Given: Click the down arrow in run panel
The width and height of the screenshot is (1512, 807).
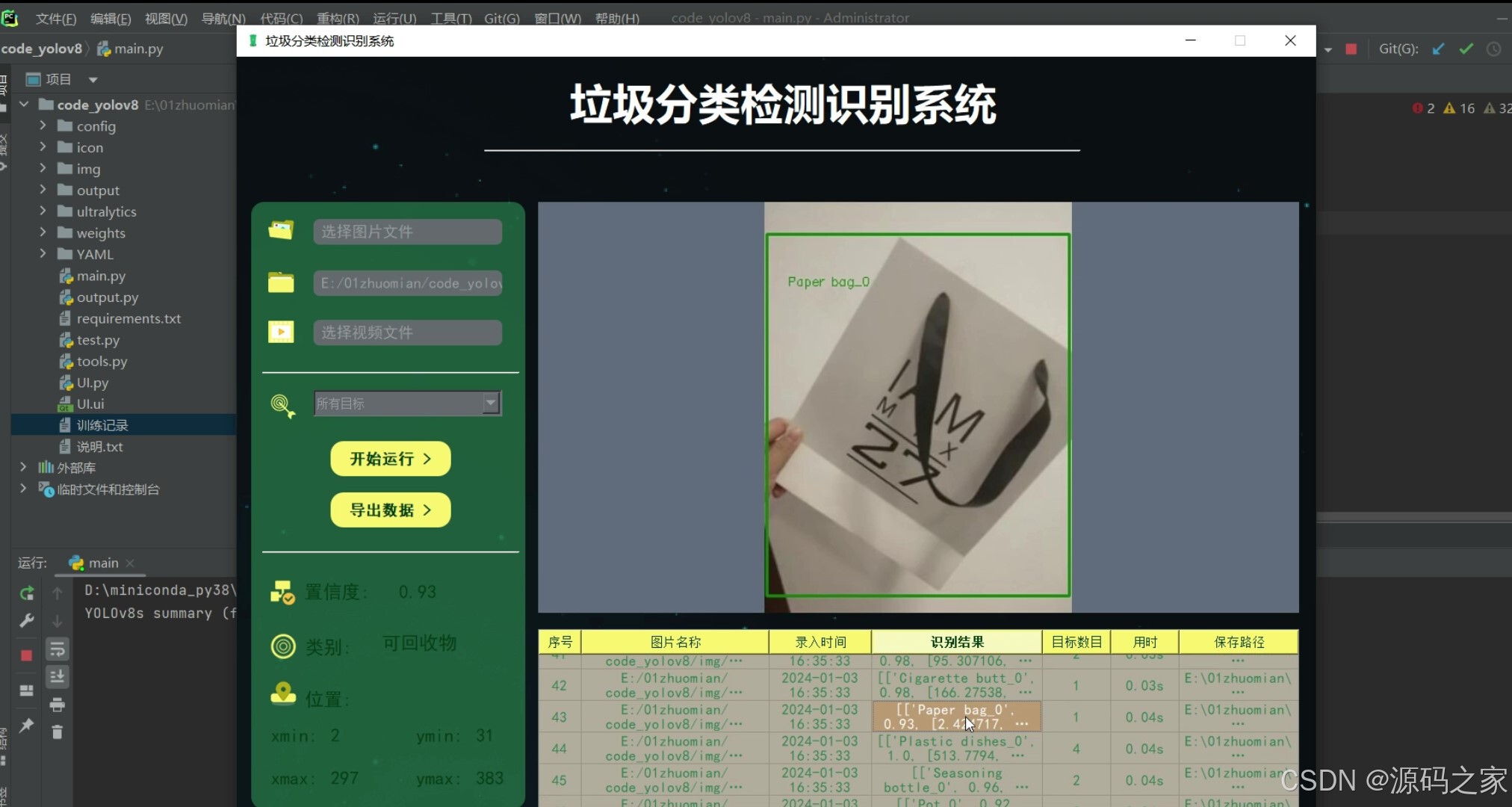Looking at the screenshot, I should pyautogui.click(x=57, y=621).
